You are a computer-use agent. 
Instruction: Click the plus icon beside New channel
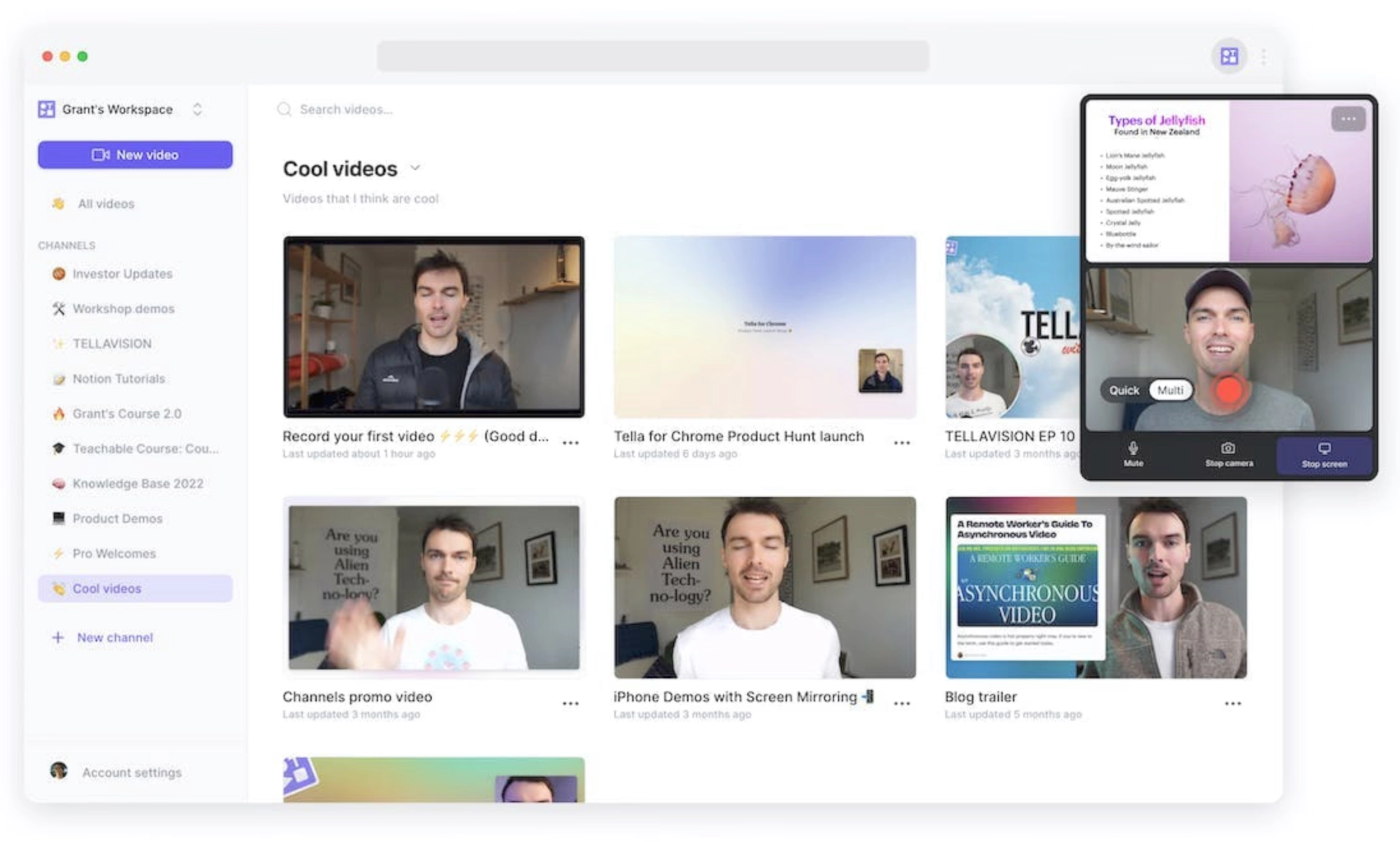point(57,638)
